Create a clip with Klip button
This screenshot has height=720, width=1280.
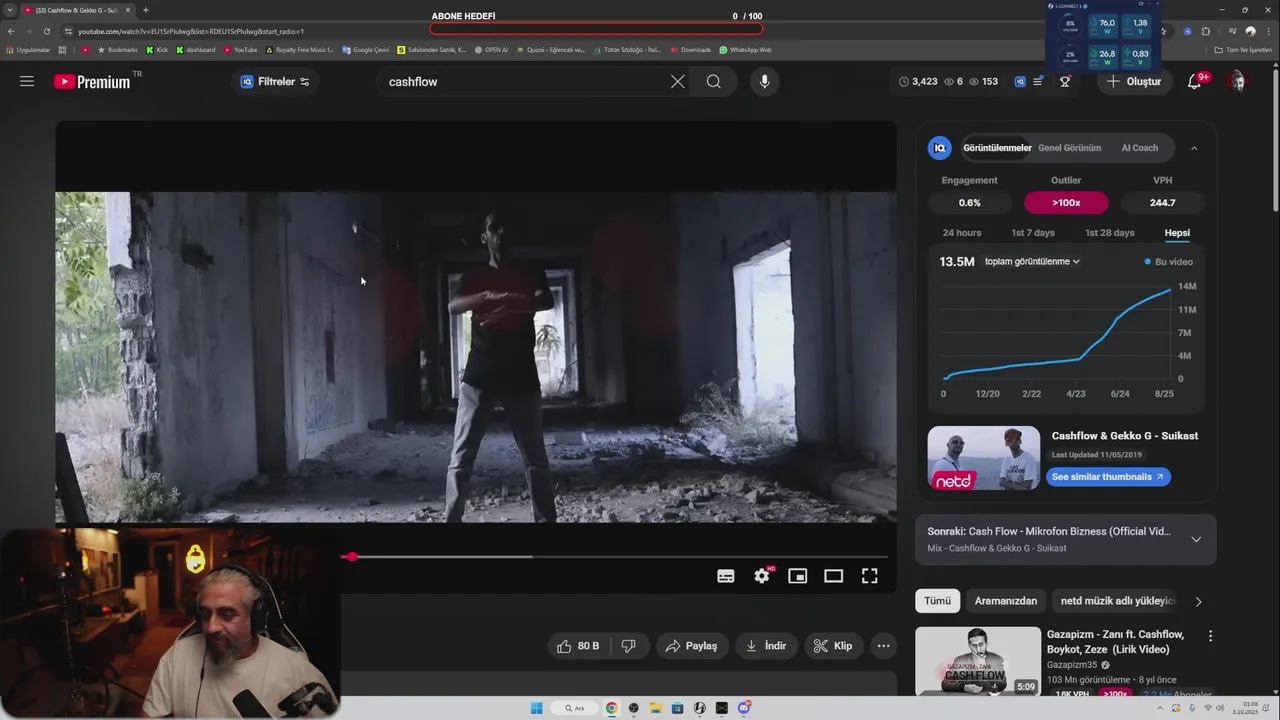833,646
